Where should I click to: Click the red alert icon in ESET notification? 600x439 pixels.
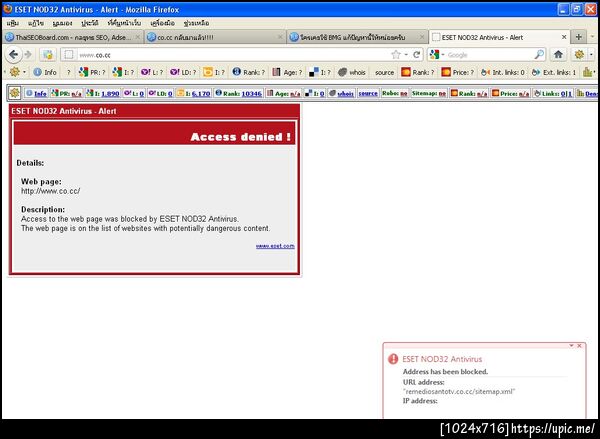[393, 359]
